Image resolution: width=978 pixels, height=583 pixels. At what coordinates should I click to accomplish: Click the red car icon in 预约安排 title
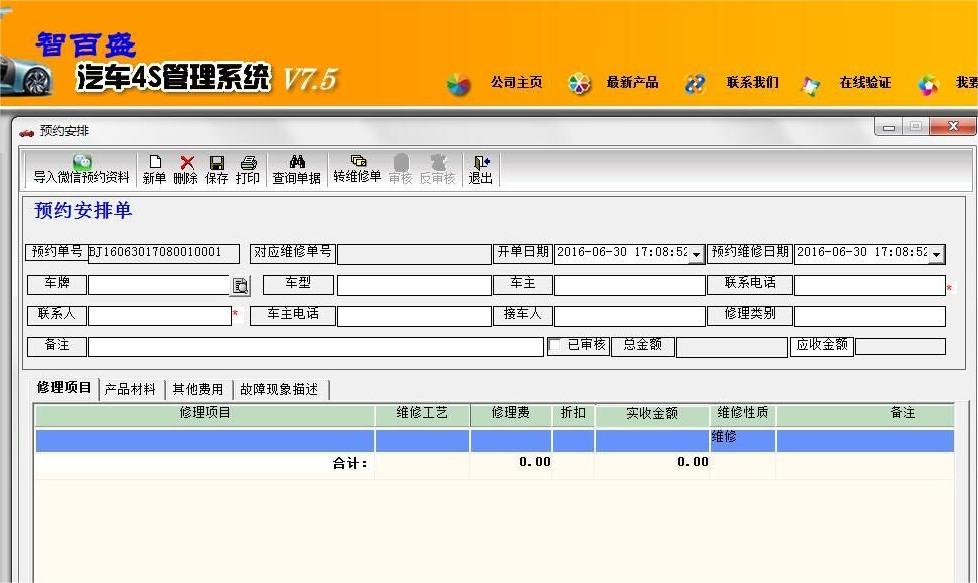pyautogui.click(x=26, y=132)
